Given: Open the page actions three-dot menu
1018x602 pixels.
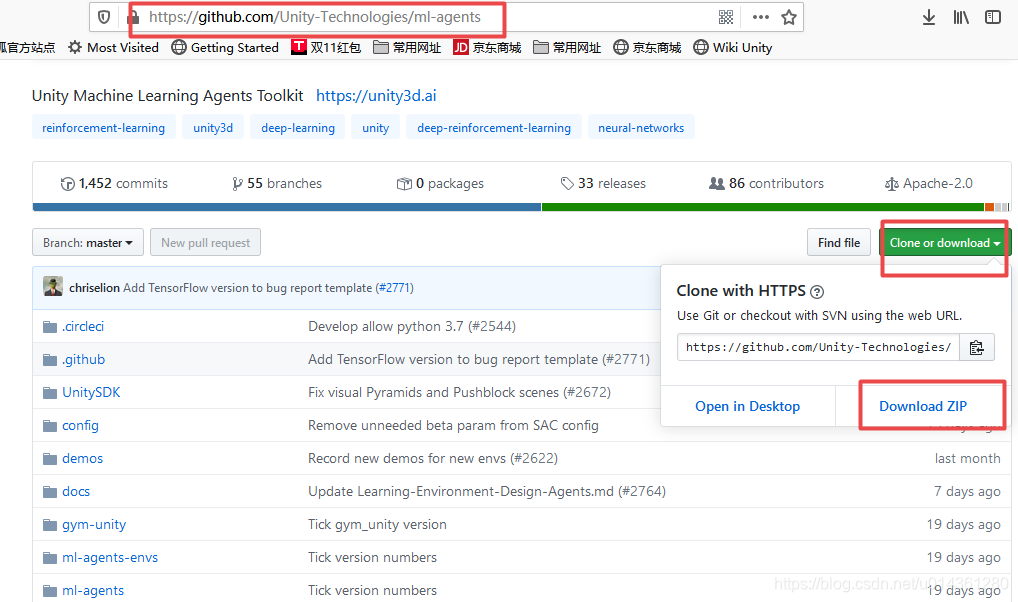Looking at the screenshot, I should point(760,18).
